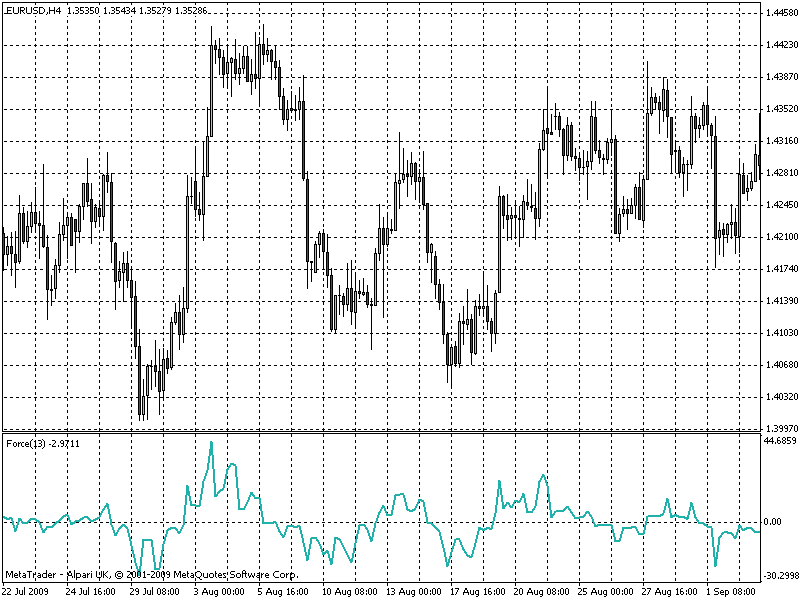Click the 44.6859 indicator scale value
800x600 pixels.
(x=781, y=441)
